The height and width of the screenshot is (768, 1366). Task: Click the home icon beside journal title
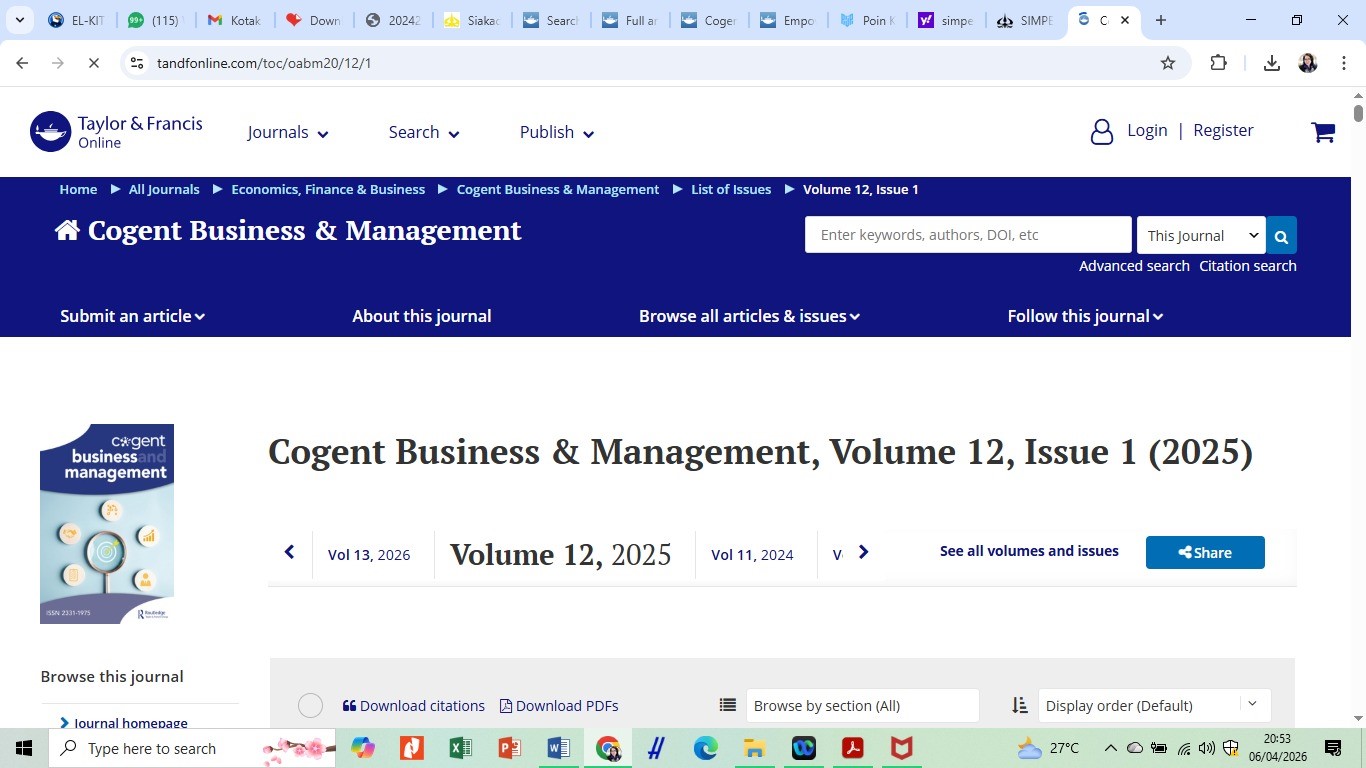[67, 231]
